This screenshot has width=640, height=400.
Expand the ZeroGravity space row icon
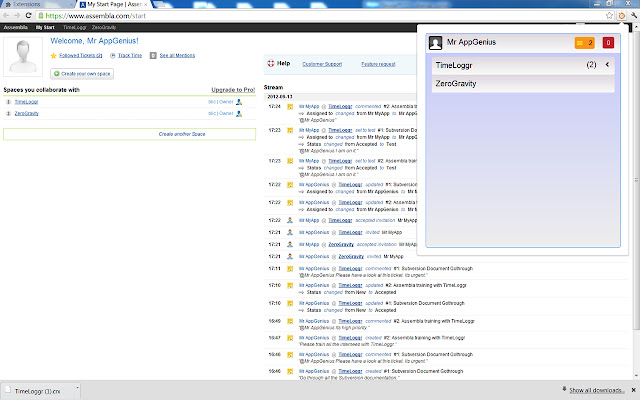(9, 113)
